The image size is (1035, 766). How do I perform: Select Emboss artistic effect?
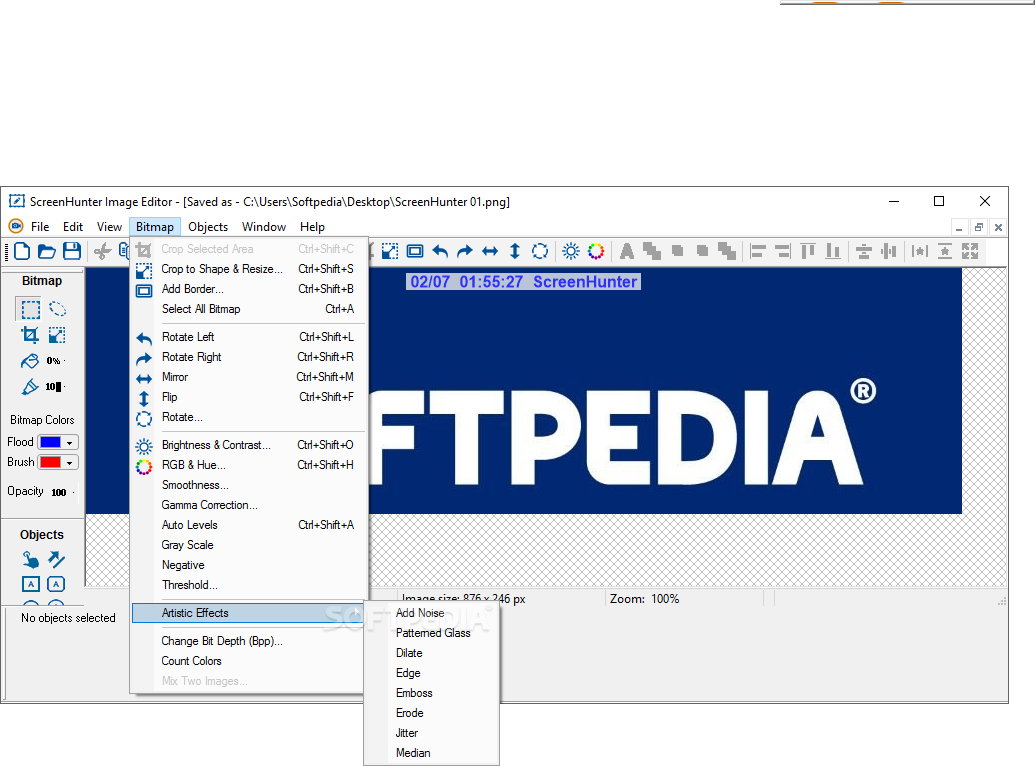pyautogui.click(x=432, y=693)
